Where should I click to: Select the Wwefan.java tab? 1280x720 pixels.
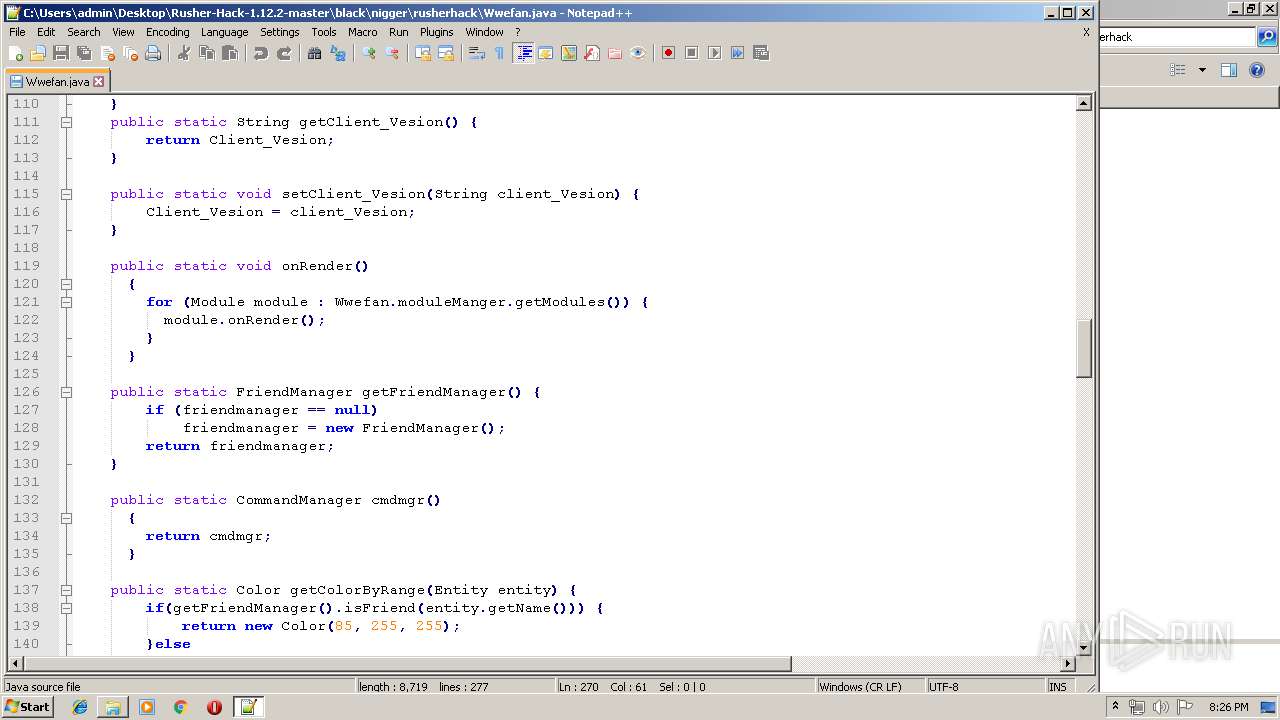pos(57,82)
